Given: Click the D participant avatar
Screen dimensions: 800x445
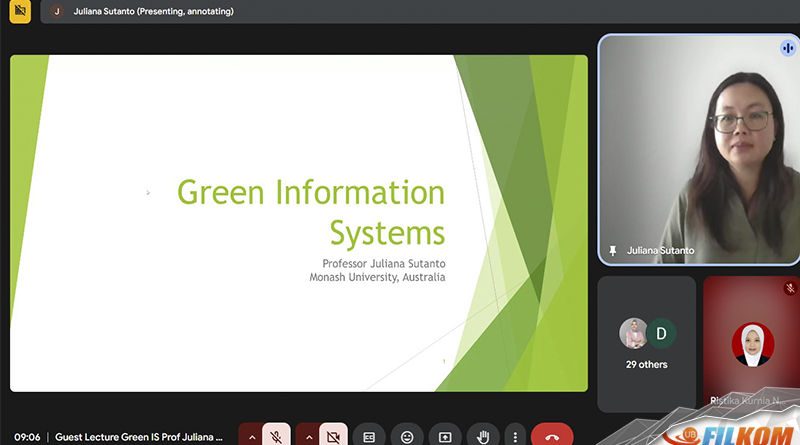Looking at the screenshot, I should (x=661, y=333).
